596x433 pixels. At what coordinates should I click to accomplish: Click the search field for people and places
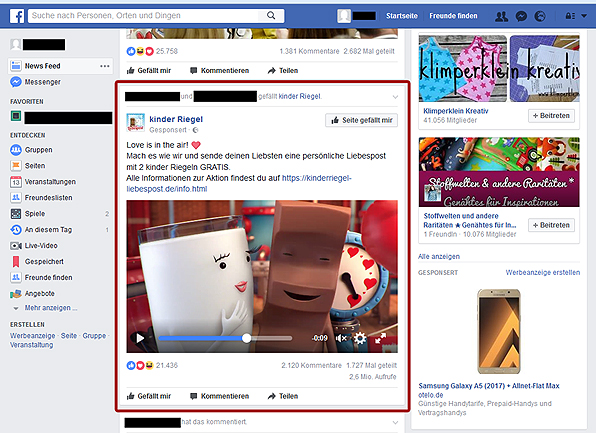(143, 16)
